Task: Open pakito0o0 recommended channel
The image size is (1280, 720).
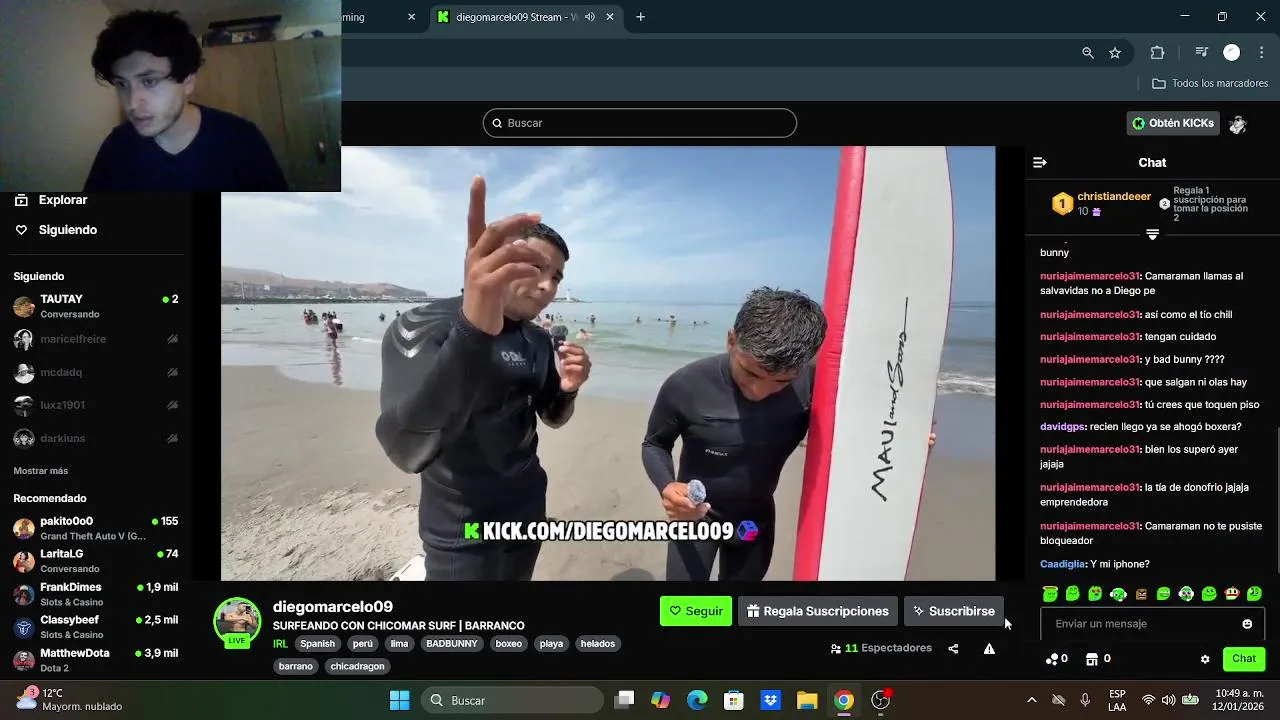Action: click(x=96, y=528)
